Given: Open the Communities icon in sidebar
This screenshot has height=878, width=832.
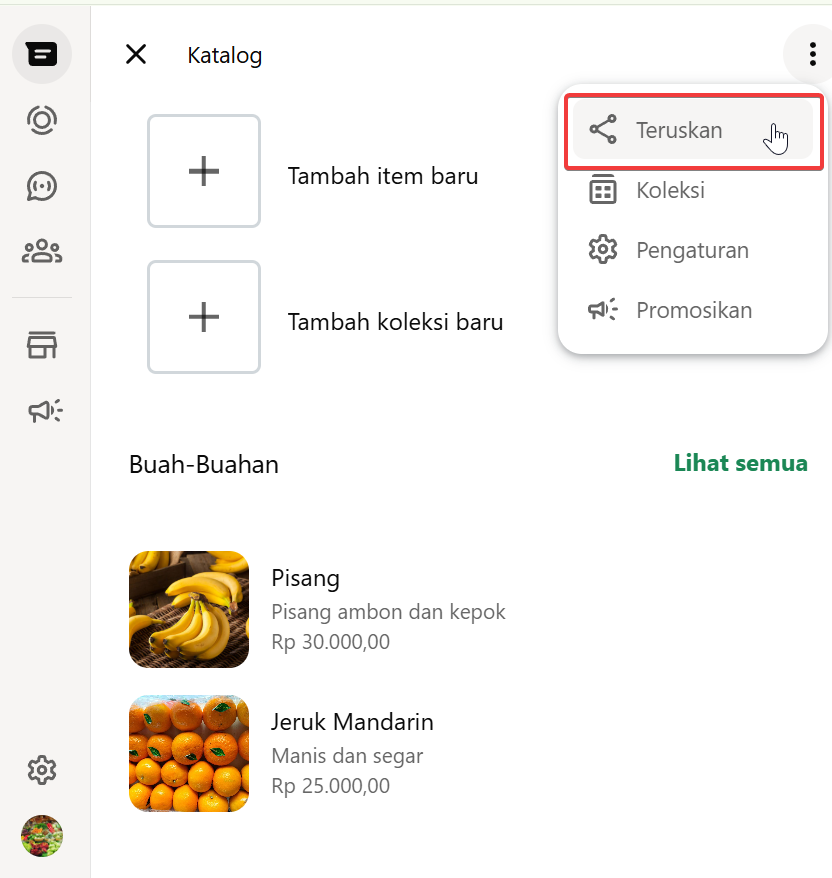Looking at the screenshot, I should coord(42,252).
